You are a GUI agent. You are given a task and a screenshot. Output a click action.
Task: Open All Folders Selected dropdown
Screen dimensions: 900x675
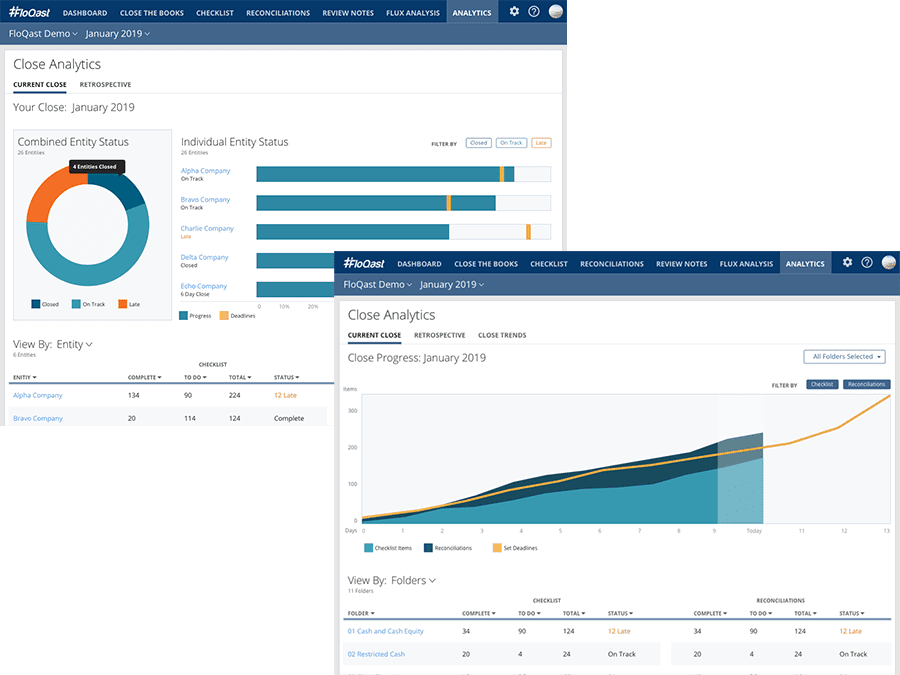pyautogui.click(x=844, y=356)
